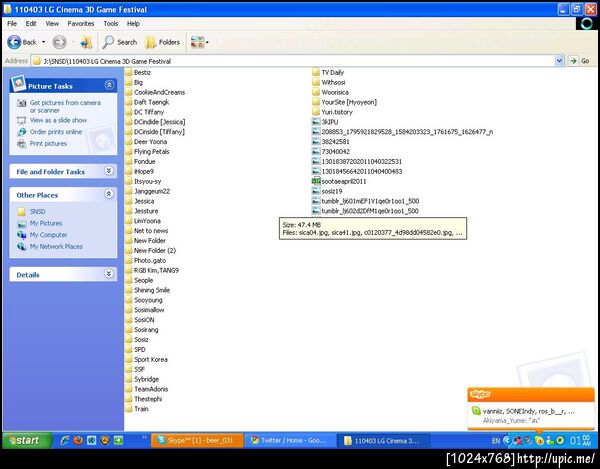Click the folder name DCinside [Tiffany]
This screenshot has height=469, width=600.
[x=159, y=132]
